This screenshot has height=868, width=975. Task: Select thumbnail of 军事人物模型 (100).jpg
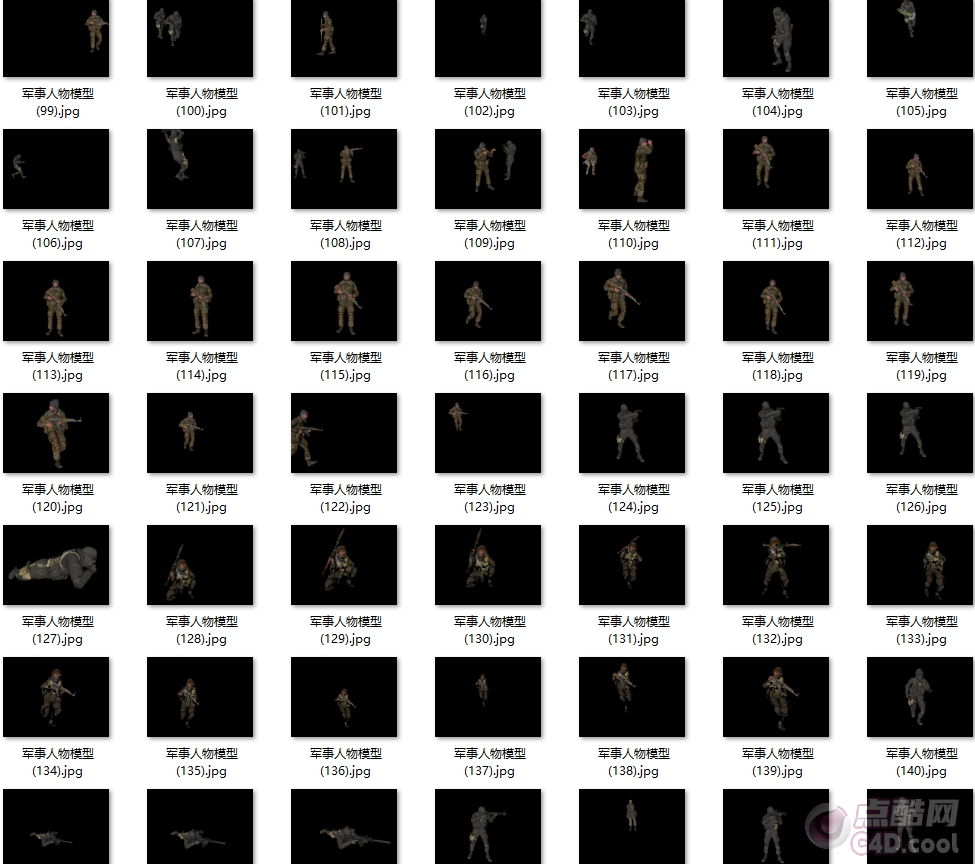(x=200, y=38)
